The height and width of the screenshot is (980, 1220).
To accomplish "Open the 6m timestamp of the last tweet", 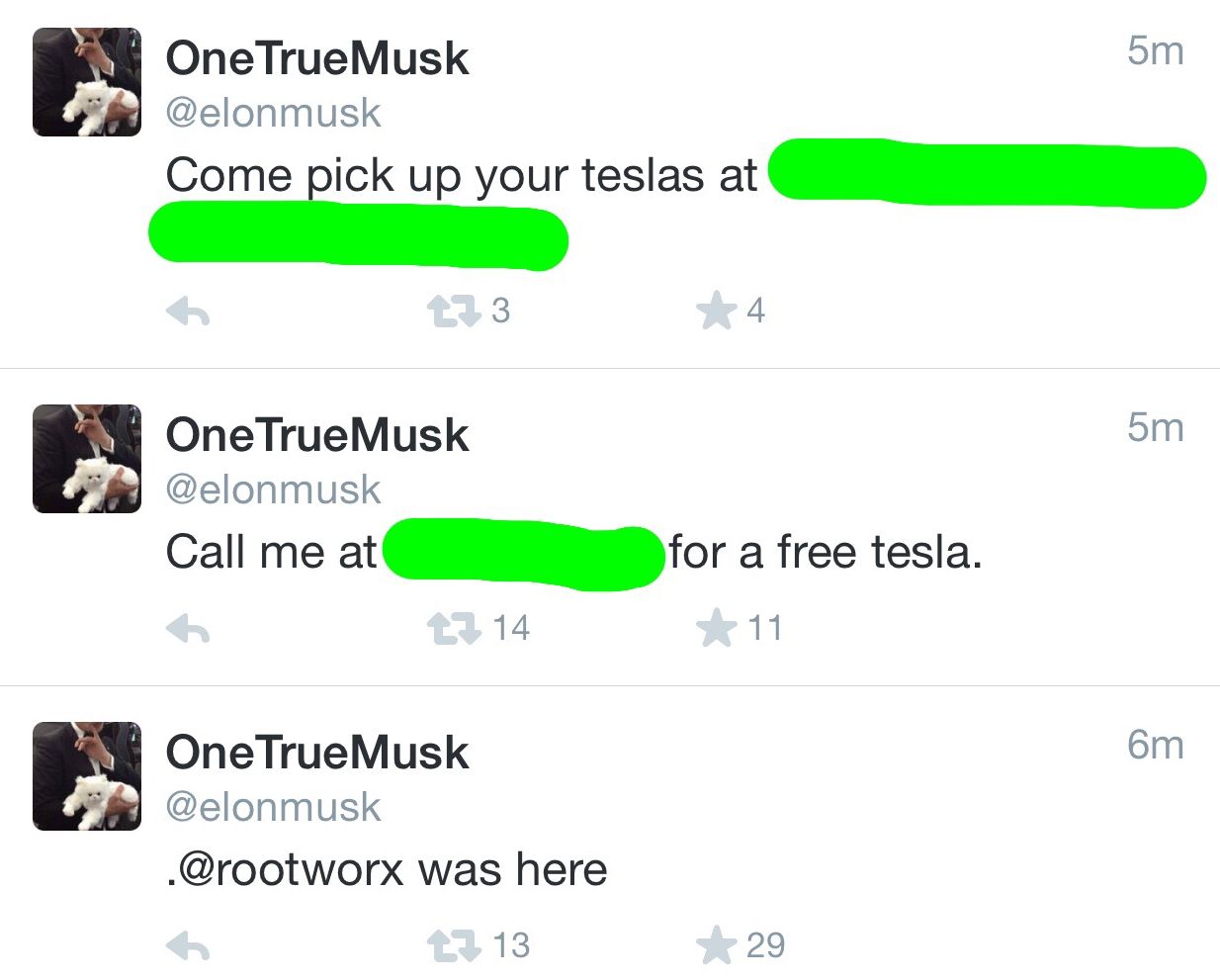I will coord(1155,745).
